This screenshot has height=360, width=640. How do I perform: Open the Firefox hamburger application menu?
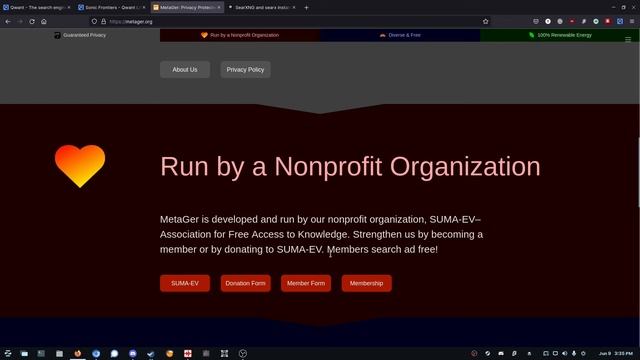tap(632, 22)
